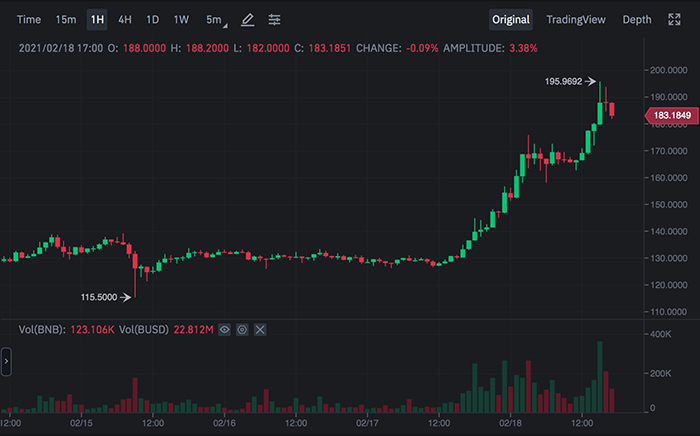Click the Vol(BUSD) value 22.812M

click(x=193, y=330)
